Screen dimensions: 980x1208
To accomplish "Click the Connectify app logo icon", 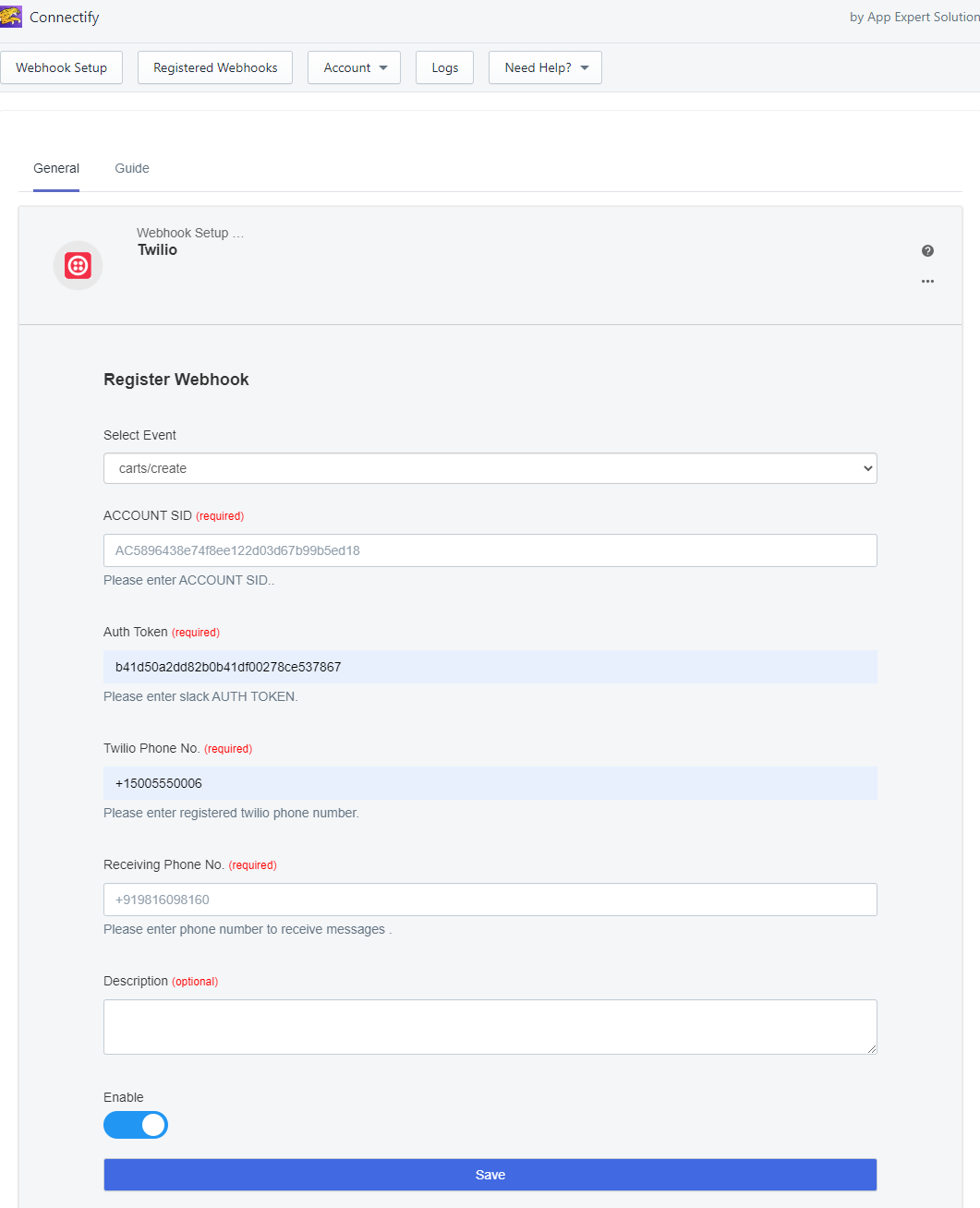I will [11, 17].
